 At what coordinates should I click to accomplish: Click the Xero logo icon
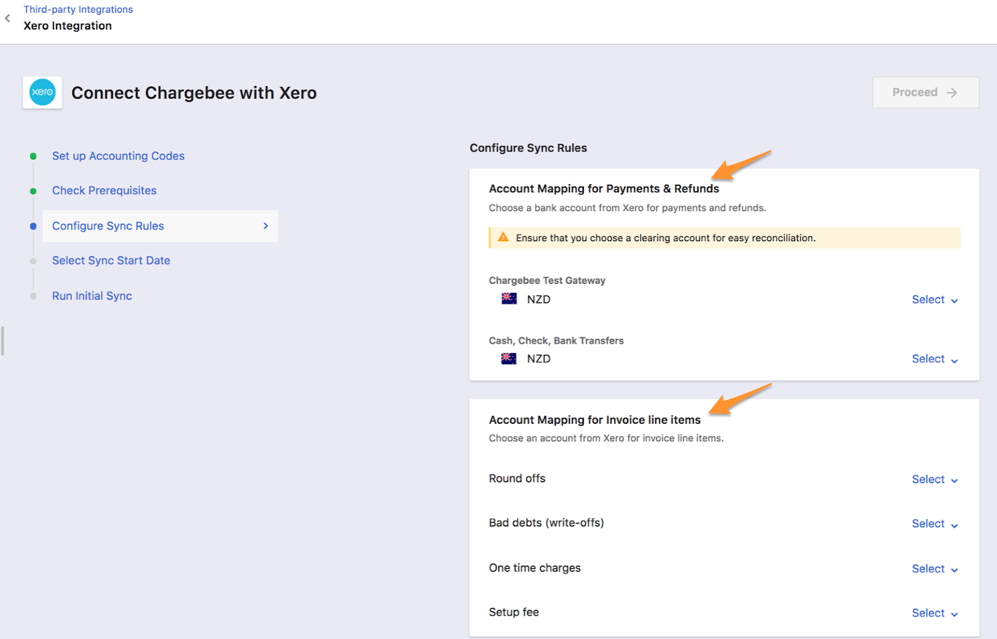click(42, 93)
